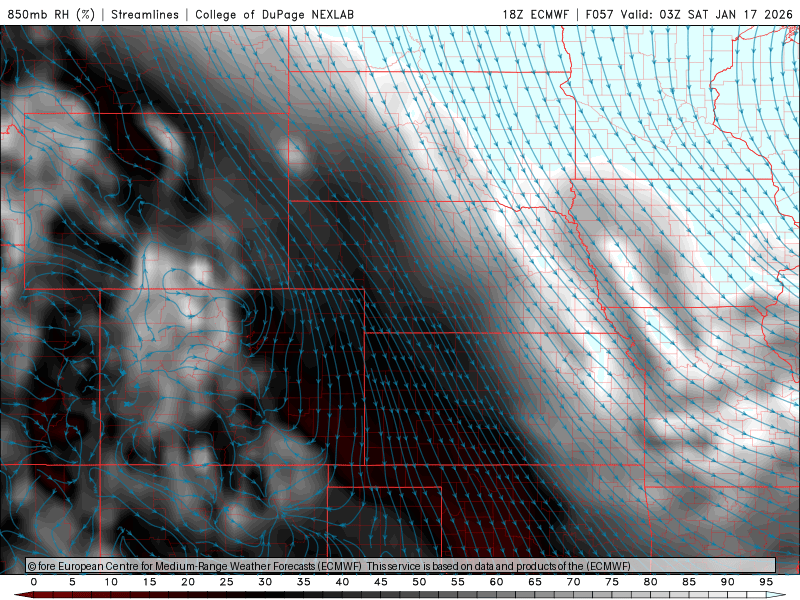800x600 pixels.
Task: Click the "850mb RH (%)" title label
Action: pos(51,14)
